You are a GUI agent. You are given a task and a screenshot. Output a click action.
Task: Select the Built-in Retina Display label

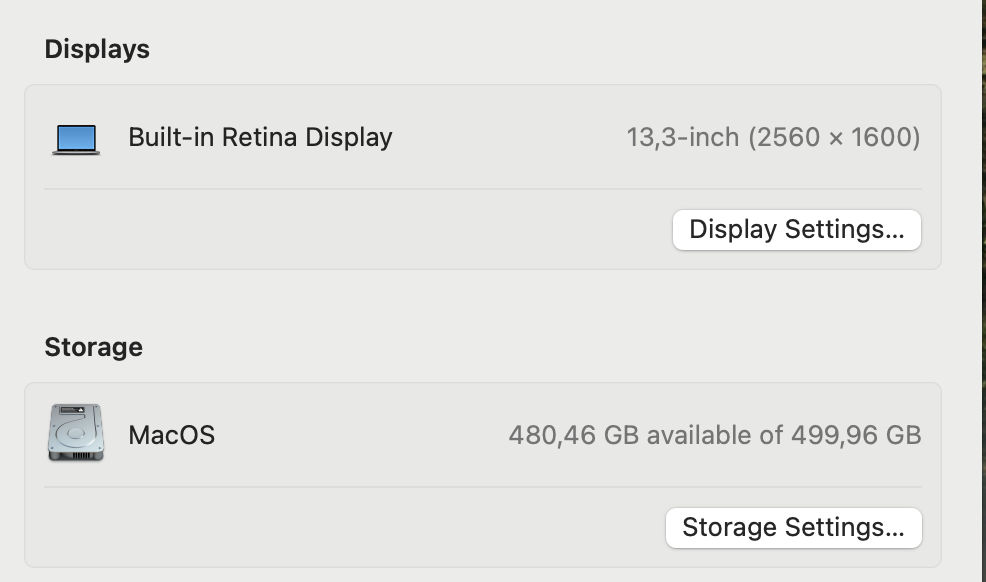click(260, 137)
